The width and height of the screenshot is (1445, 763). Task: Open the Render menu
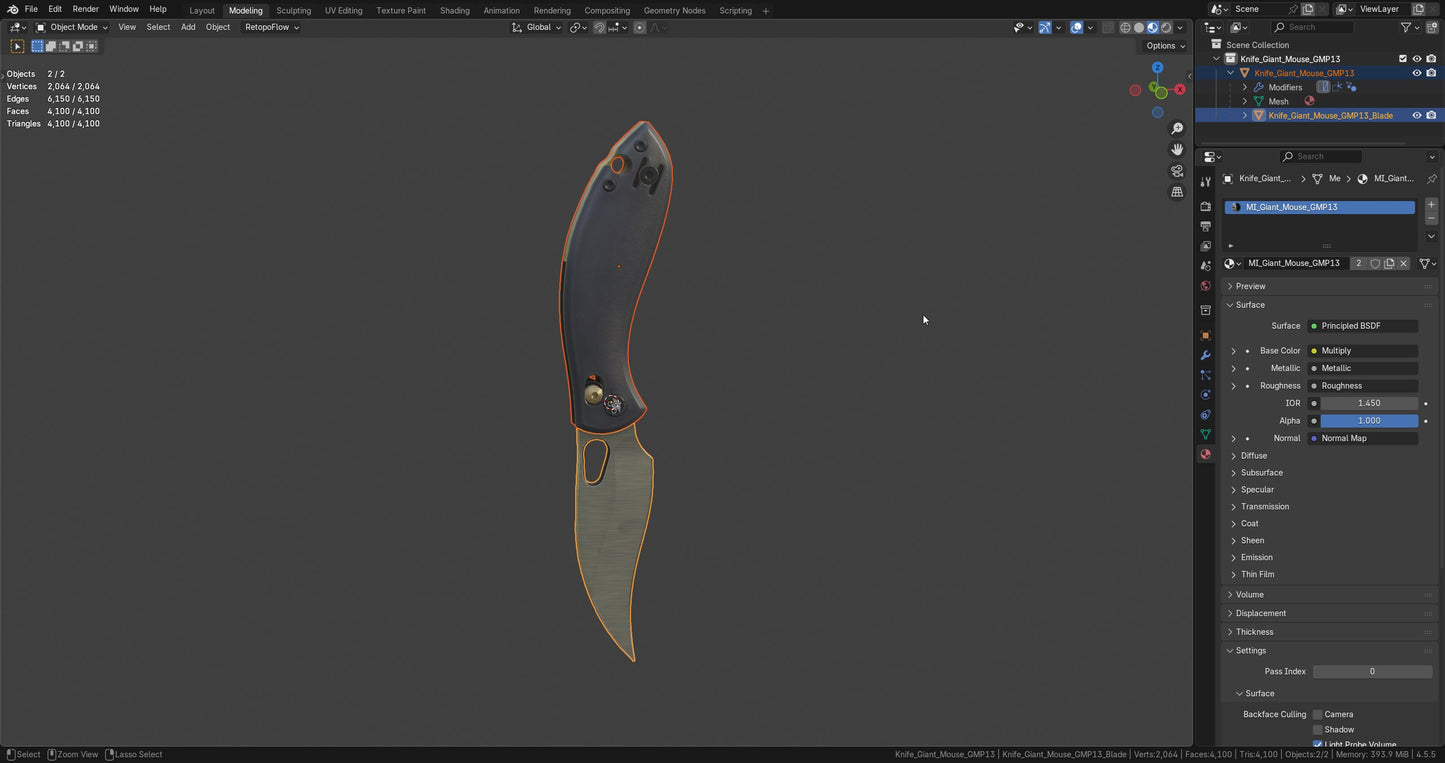coord(85,9)
